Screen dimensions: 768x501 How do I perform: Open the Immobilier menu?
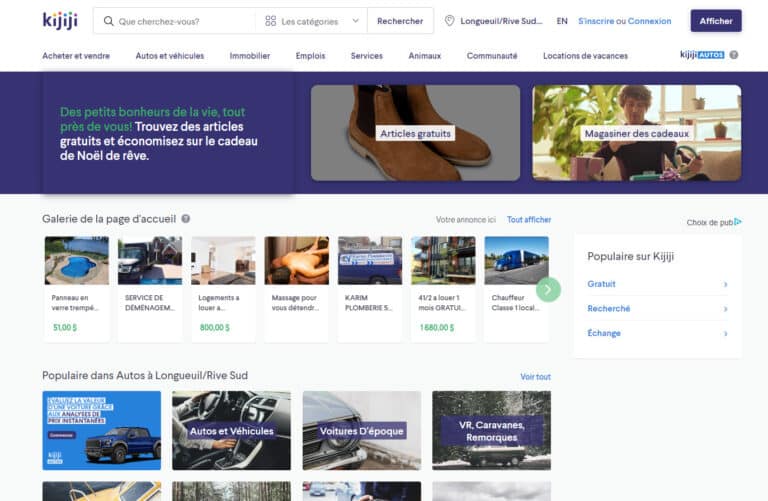[250, 56]
